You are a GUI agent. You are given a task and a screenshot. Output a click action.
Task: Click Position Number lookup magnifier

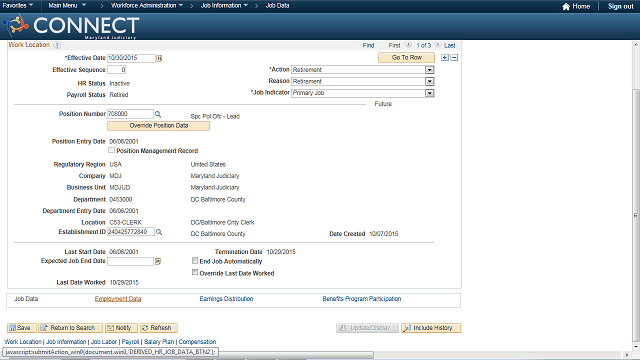[x=158, y=114]
